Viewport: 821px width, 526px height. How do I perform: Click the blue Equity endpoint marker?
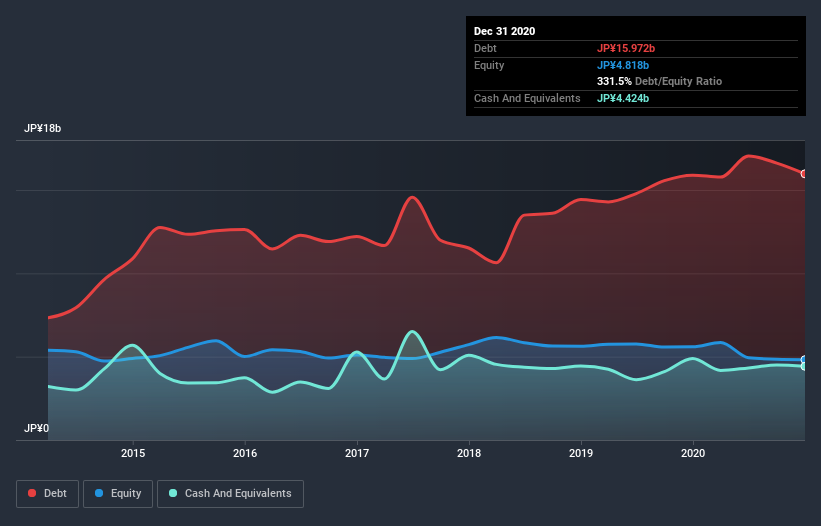pos(804,360)
